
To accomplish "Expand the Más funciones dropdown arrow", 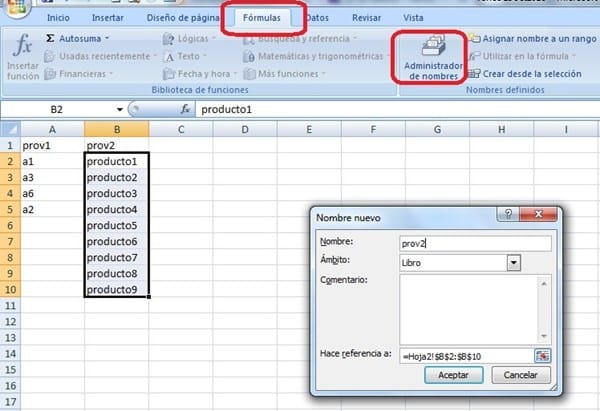I will [x=323, y=73].
